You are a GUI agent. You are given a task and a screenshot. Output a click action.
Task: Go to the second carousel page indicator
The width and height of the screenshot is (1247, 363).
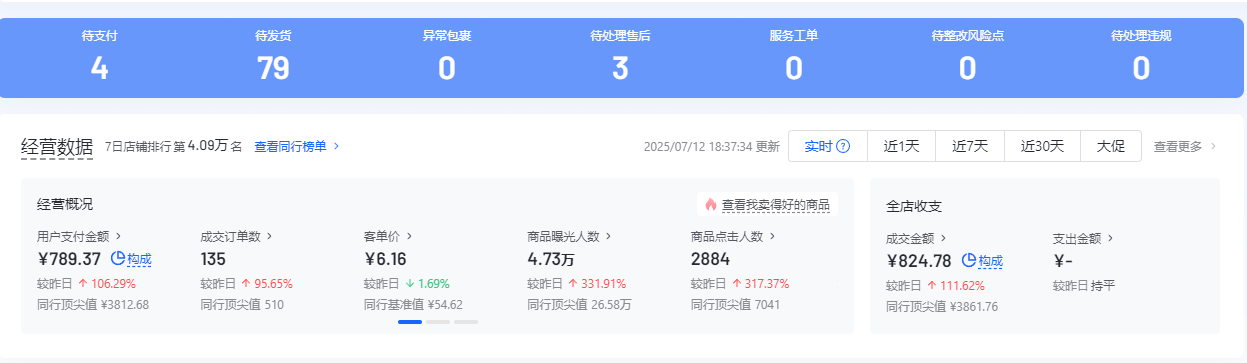pyautogui.click(x=438, y=322)
